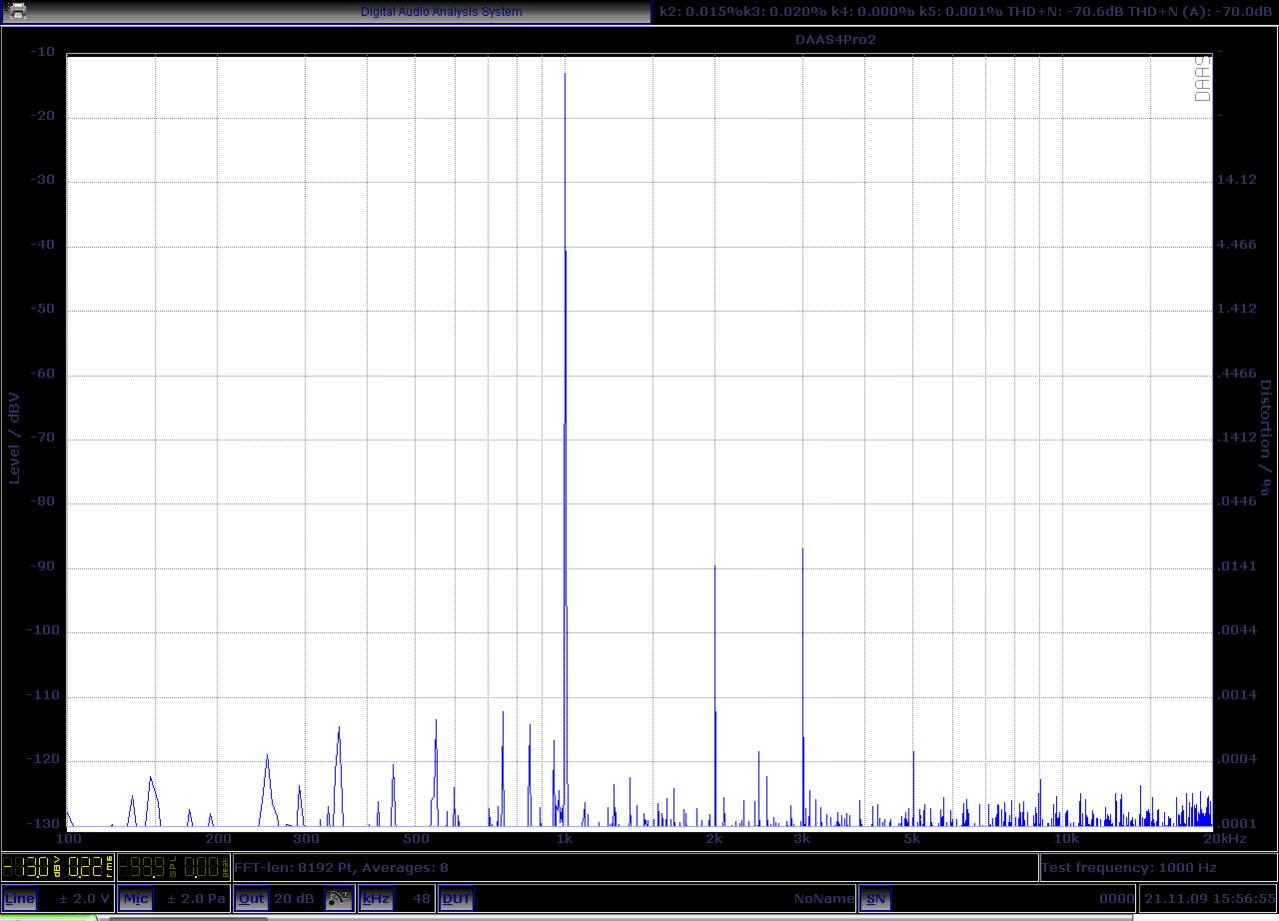1279x921 pixels.
Task: Click 'FFT-len: 8192 Pt, Averages: 8' text
Action: pos(341,868)
